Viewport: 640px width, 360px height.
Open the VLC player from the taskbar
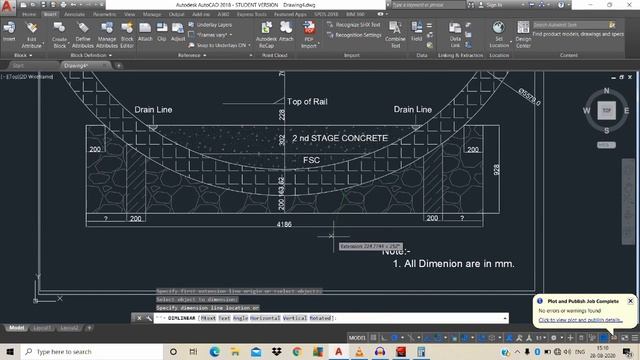pyautogui.click(x=359, y=351)
